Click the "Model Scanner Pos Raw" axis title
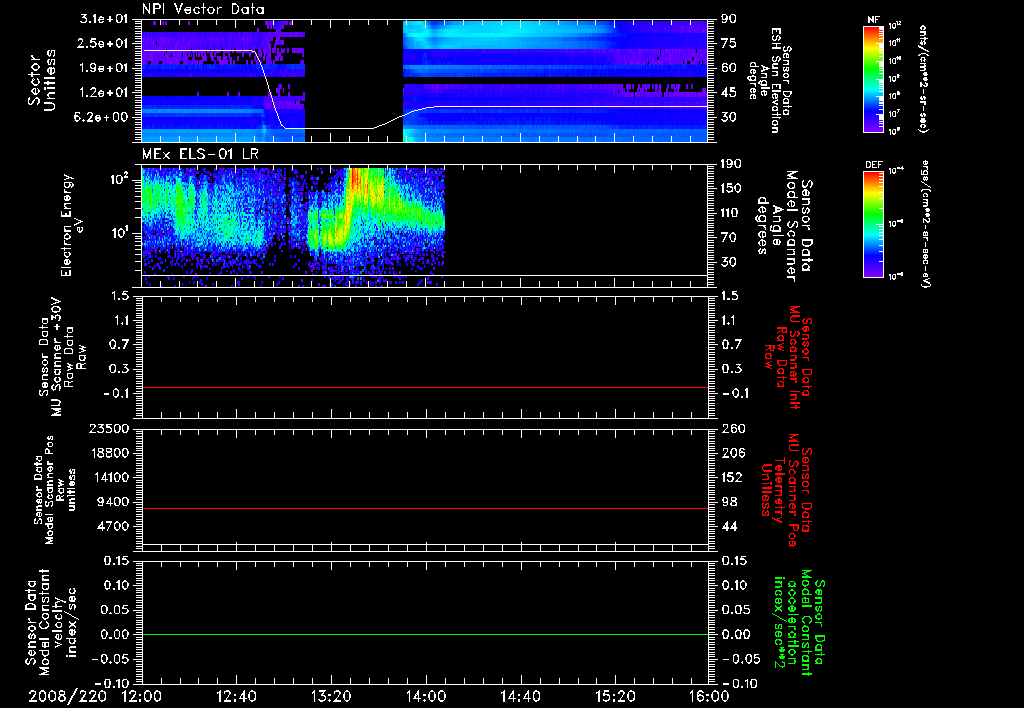This screenshot has height=708, width=1024. click(x=56, y=490)
